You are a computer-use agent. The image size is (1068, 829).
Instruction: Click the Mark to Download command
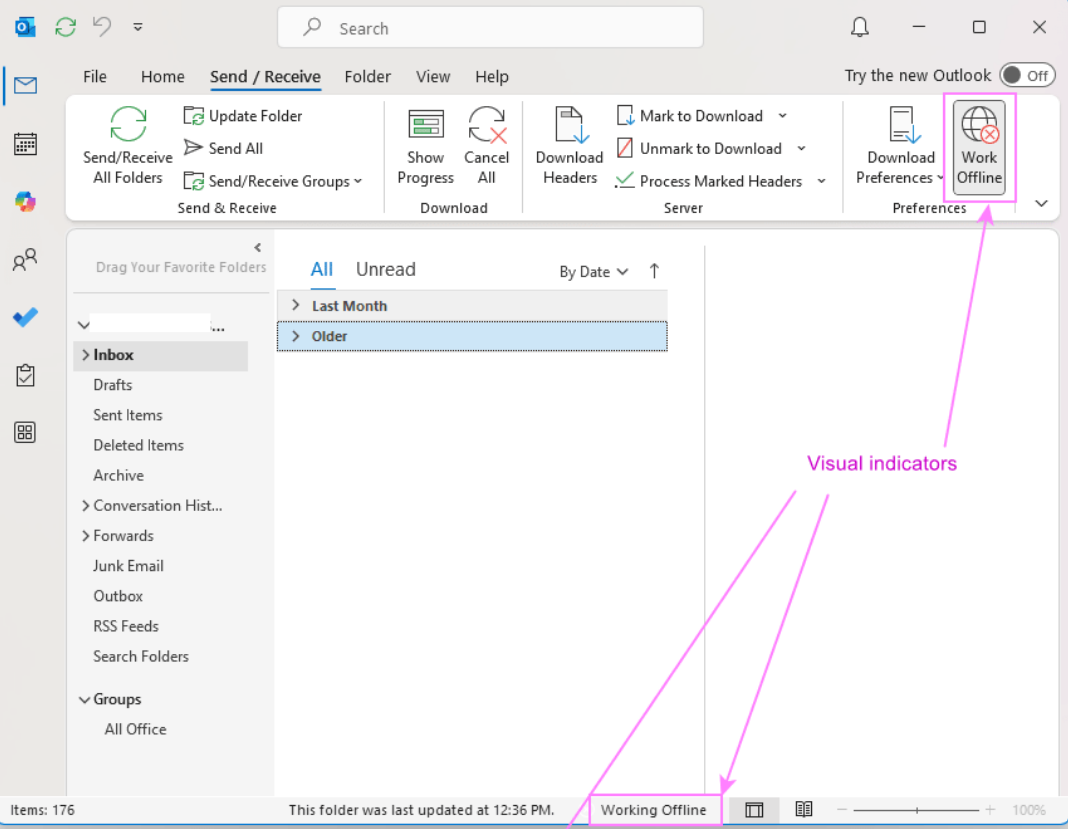tap(691, 116)
